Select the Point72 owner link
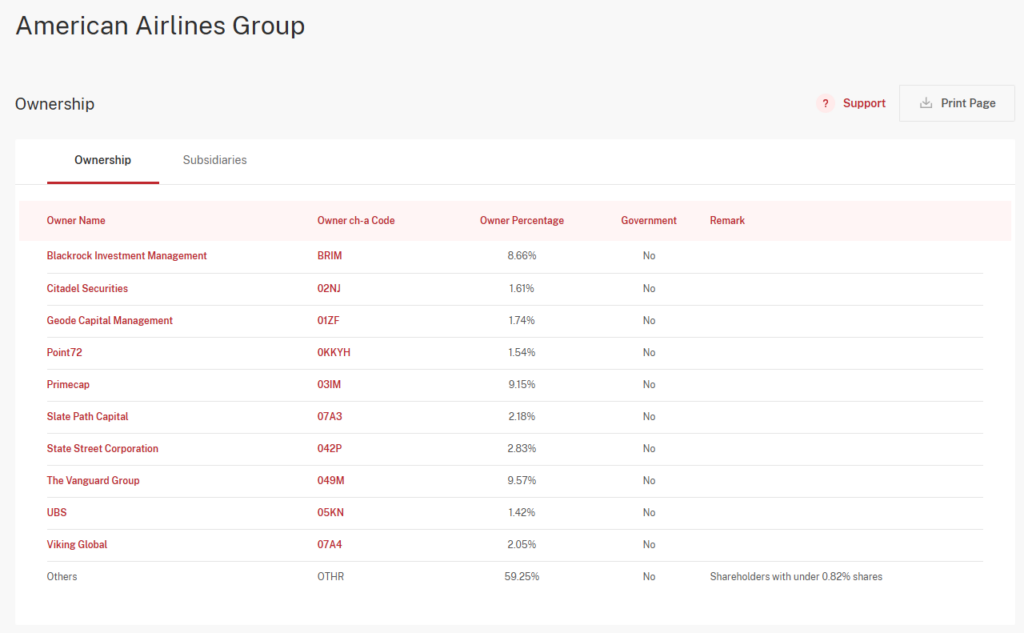Image resolution: width=1024 pixels, height=633 pixels. pos(66,352)
